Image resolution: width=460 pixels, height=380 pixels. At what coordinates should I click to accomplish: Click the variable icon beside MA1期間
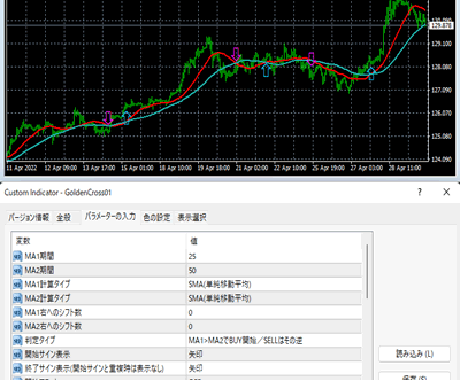[x=18, y=256]
